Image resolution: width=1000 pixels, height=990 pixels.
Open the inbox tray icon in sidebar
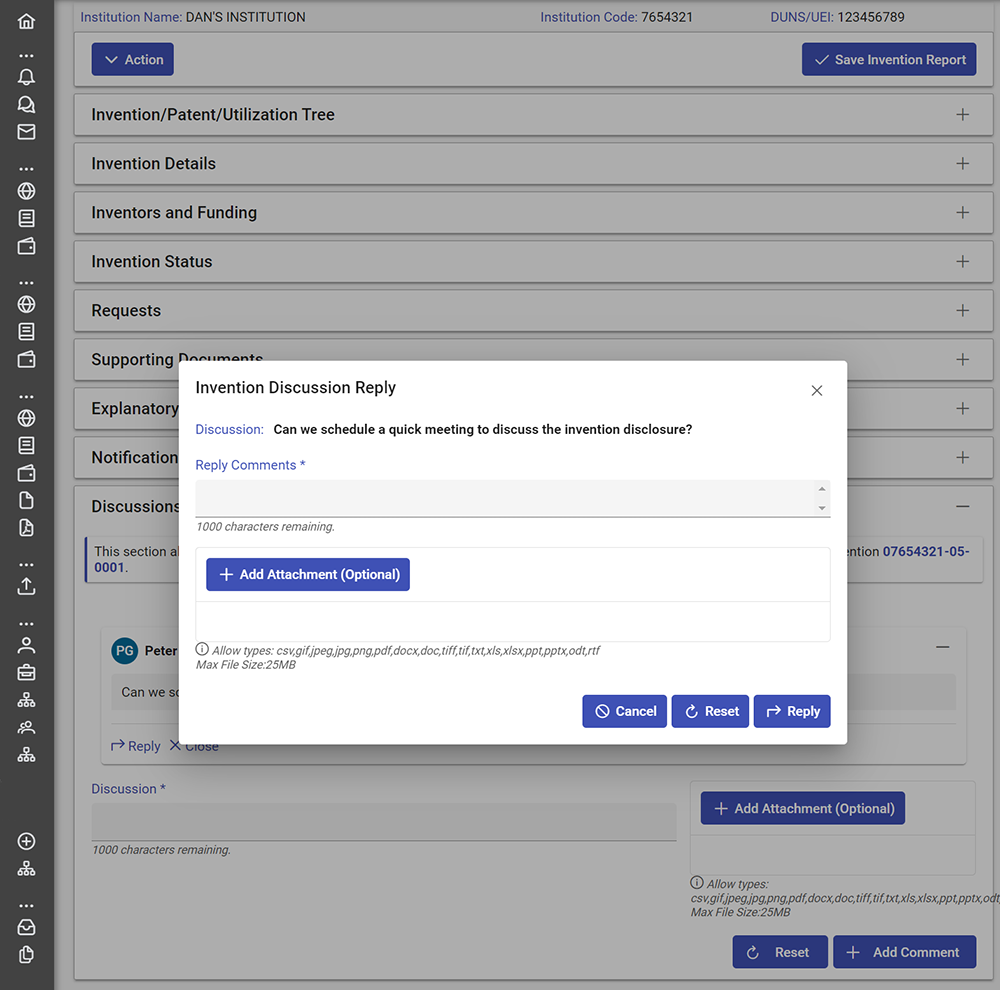[x=26, y=927]
